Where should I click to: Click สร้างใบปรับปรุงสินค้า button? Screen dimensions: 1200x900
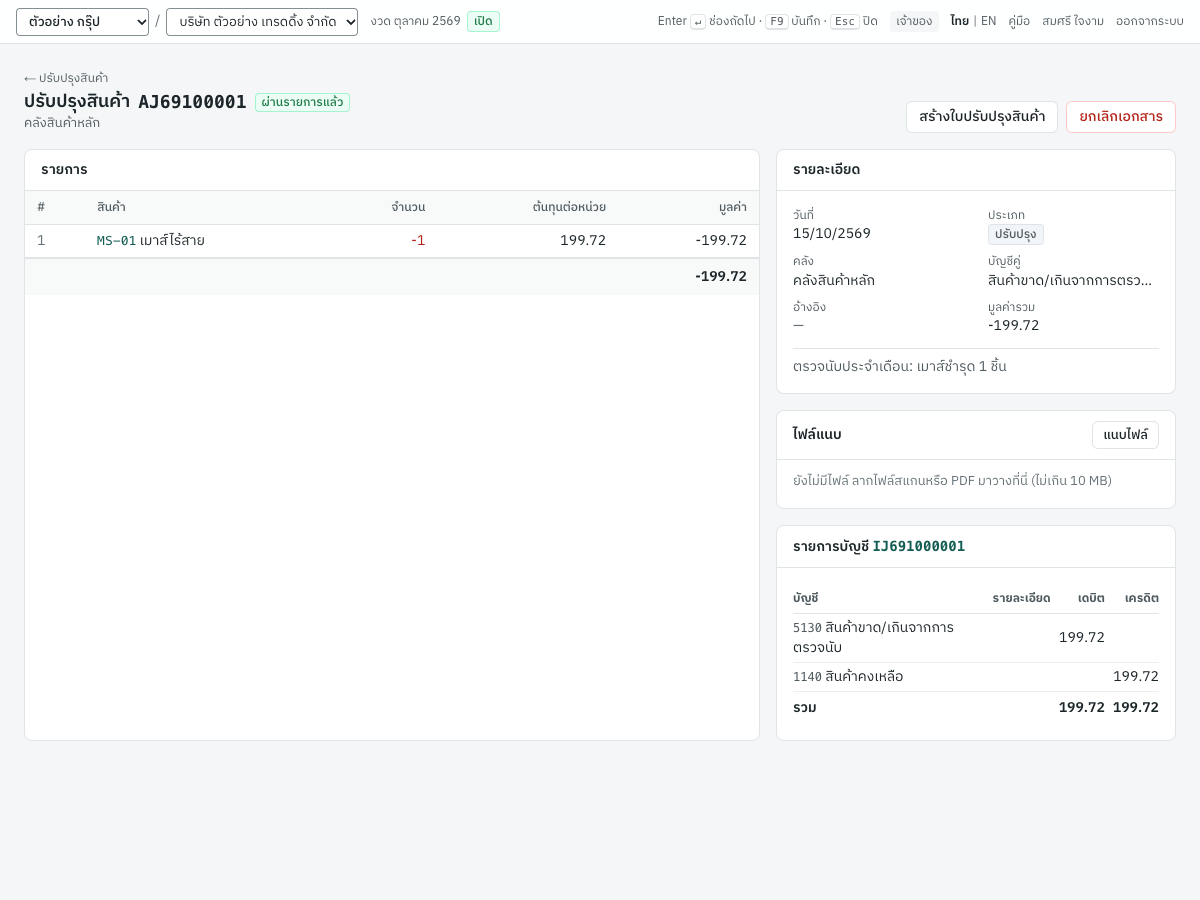pyautogui.click(x=982, y=117)
